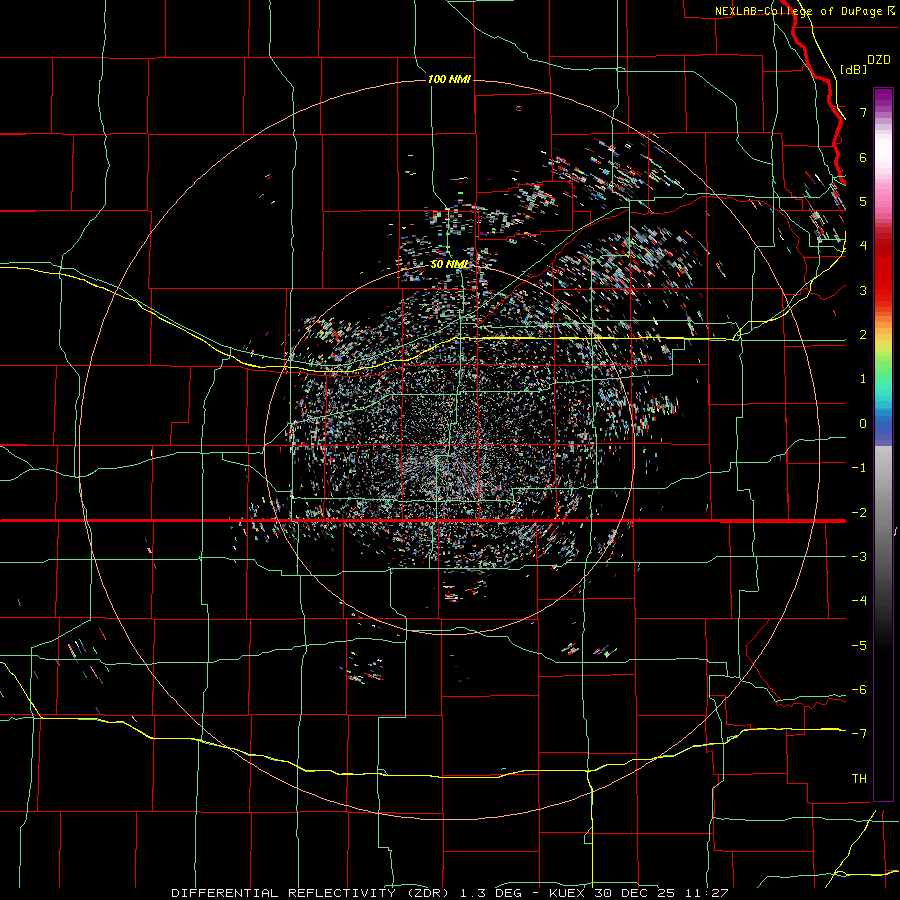
Task: Click the color scale value -7
Action: pos(859,734)
